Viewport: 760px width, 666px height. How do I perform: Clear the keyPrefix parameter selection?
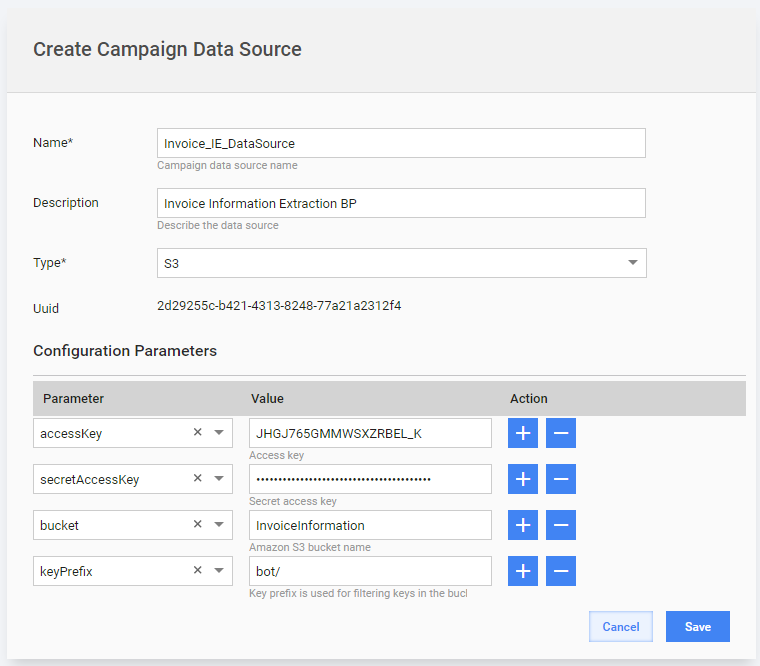tap(197, 570)
